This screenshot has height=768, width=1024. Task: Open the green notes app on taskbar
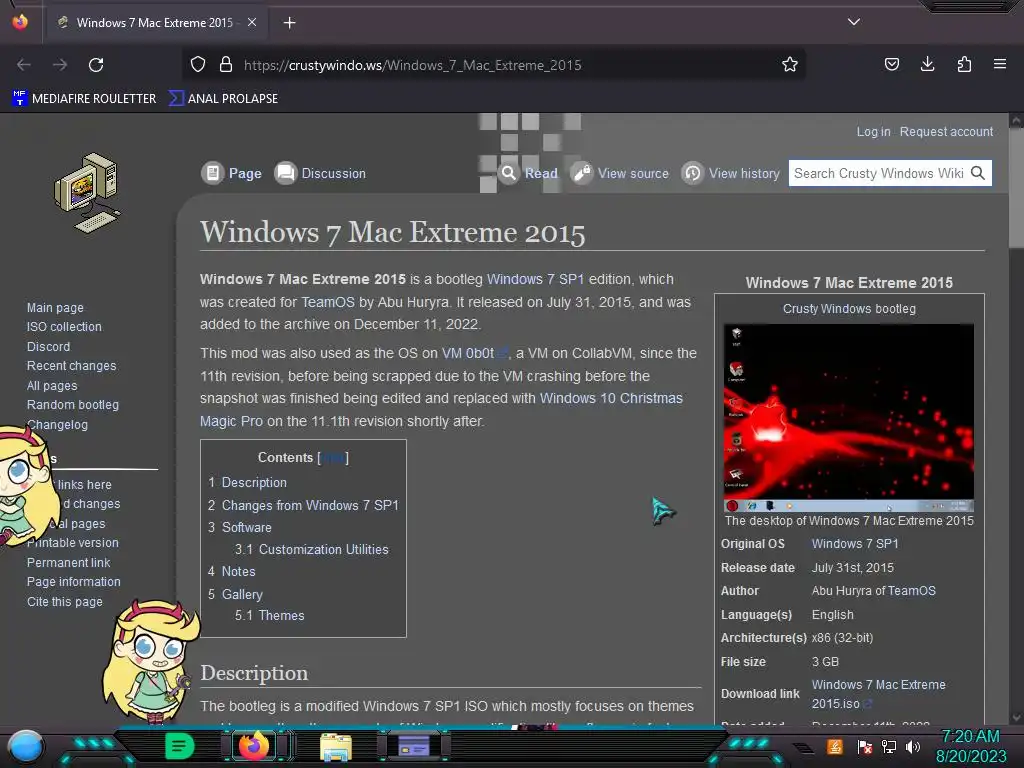[179, 746]
